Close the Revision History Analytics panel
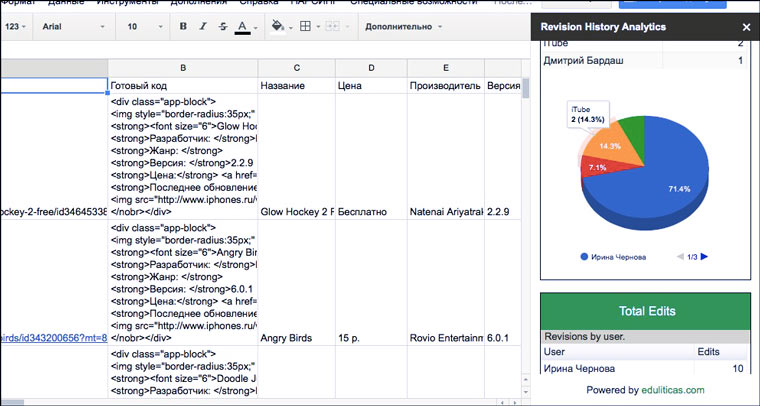 click(x=746, y=27)
